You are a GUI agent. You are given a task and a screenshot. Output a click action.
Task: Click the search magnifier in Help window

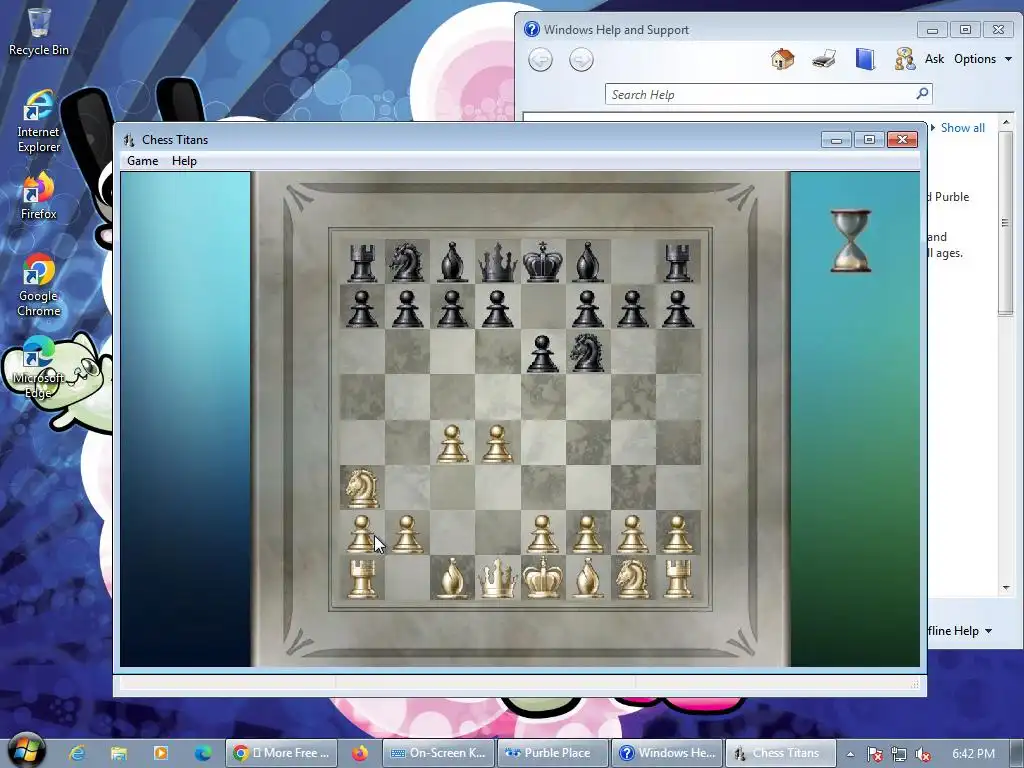pyautogui.click(x=922, y=94)
